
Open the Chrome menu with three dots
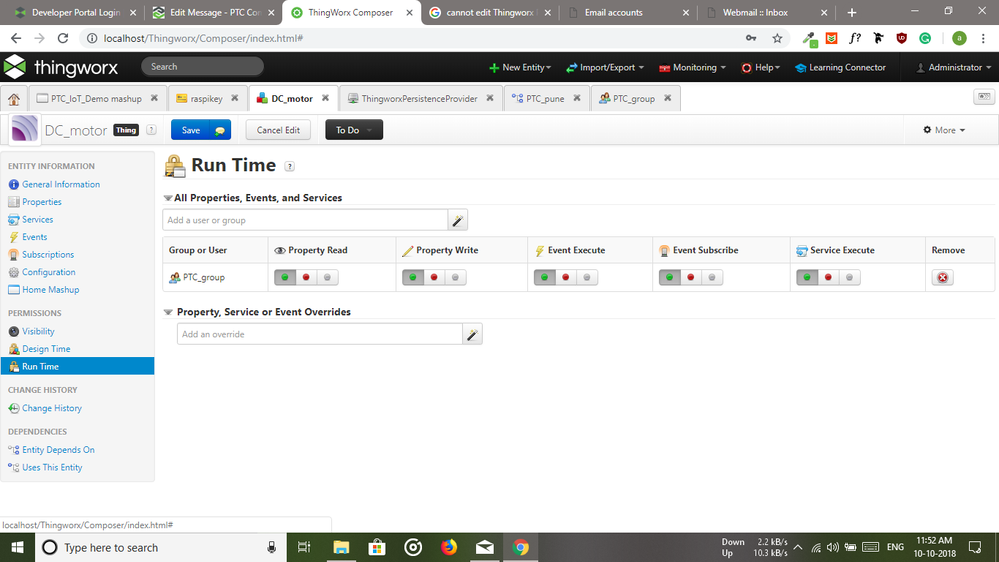pos(984,38)
